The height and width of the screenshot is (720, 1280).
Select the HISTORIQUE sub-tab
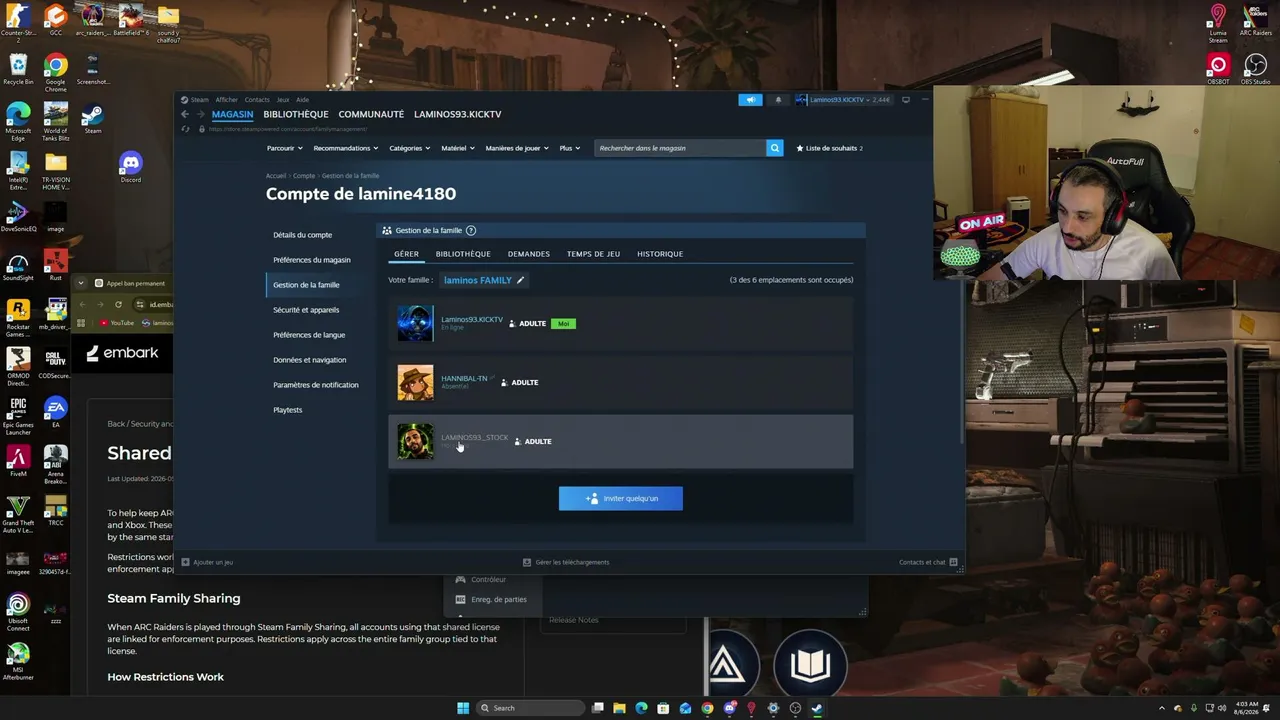(660, 254)
